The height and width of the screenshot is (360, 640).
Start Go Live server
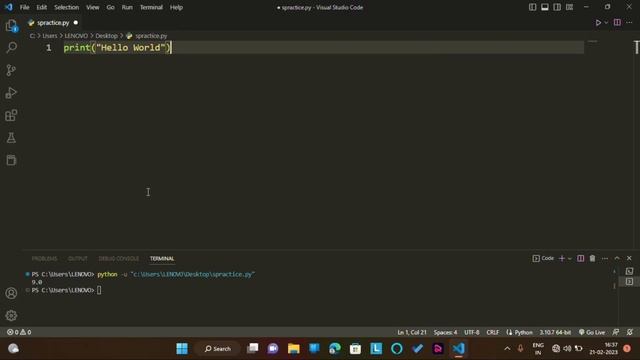(x=592, y=332)
